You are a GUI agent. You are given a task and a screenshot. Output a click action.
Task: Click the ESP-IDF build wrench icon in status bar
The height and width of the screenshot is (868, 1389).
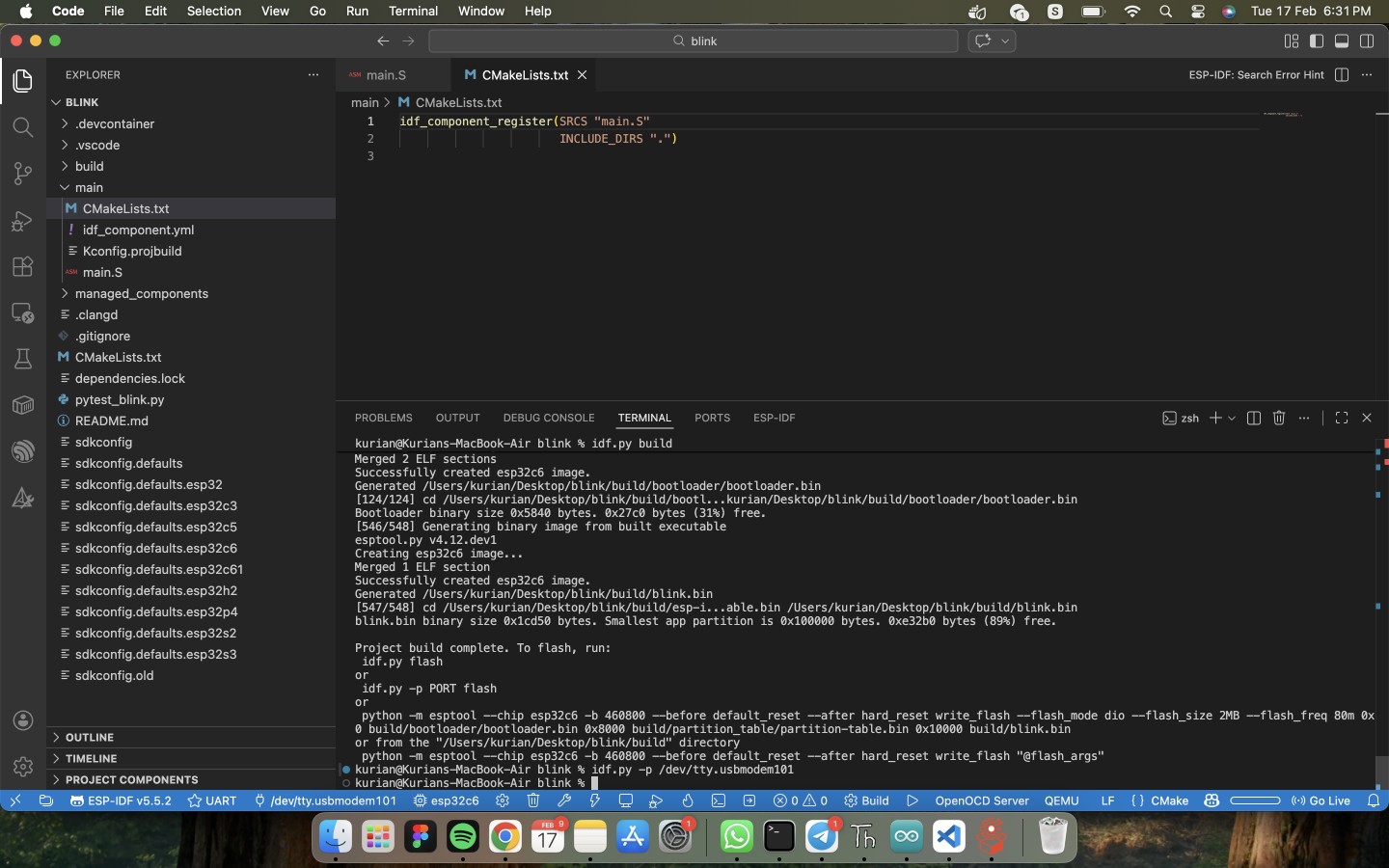click(564, 800)
